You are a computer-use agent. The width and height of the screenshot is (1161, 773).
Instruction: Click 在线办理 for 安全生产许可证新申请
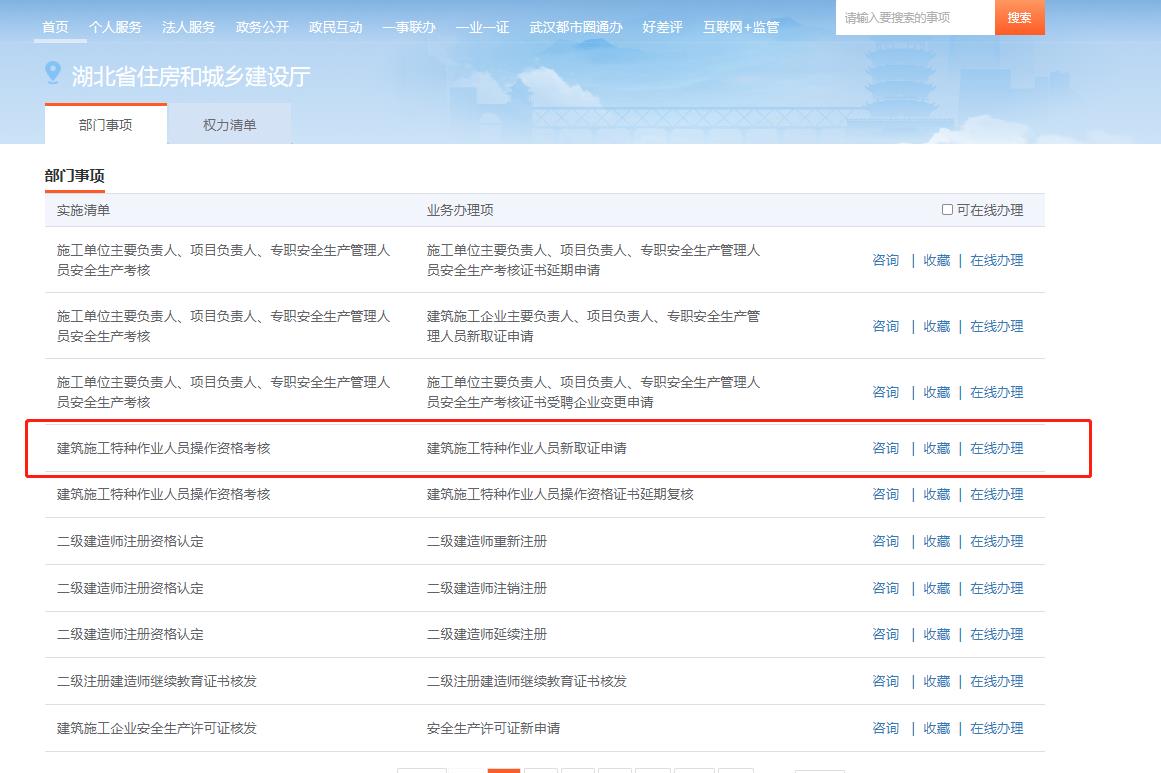[x=997, y=729]
